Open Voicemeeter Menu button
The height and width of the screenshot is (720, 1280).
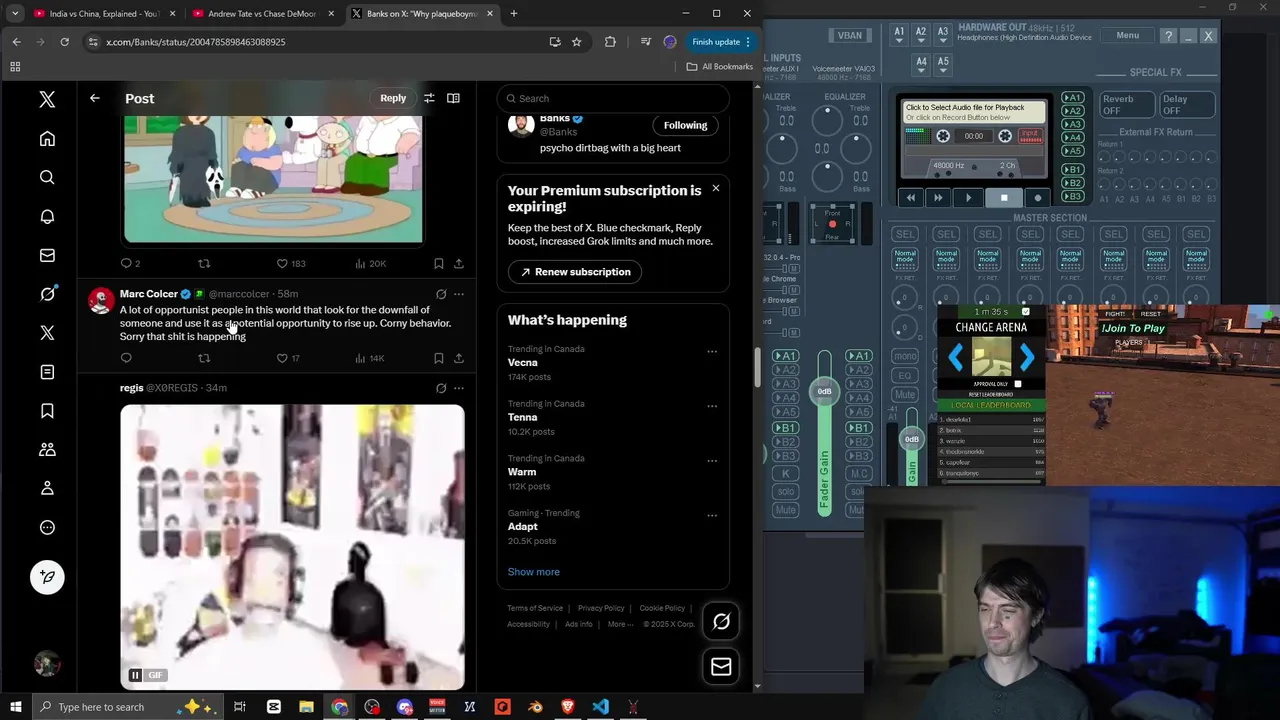1127,35
